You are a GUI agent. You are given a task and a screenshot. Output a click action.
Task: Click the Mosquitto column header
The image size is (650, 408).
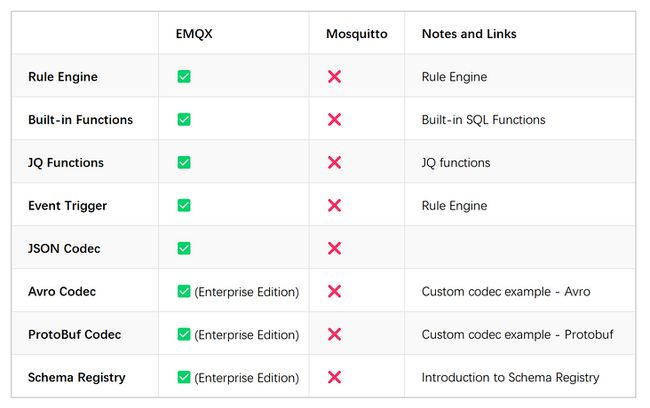pos(357,34)
